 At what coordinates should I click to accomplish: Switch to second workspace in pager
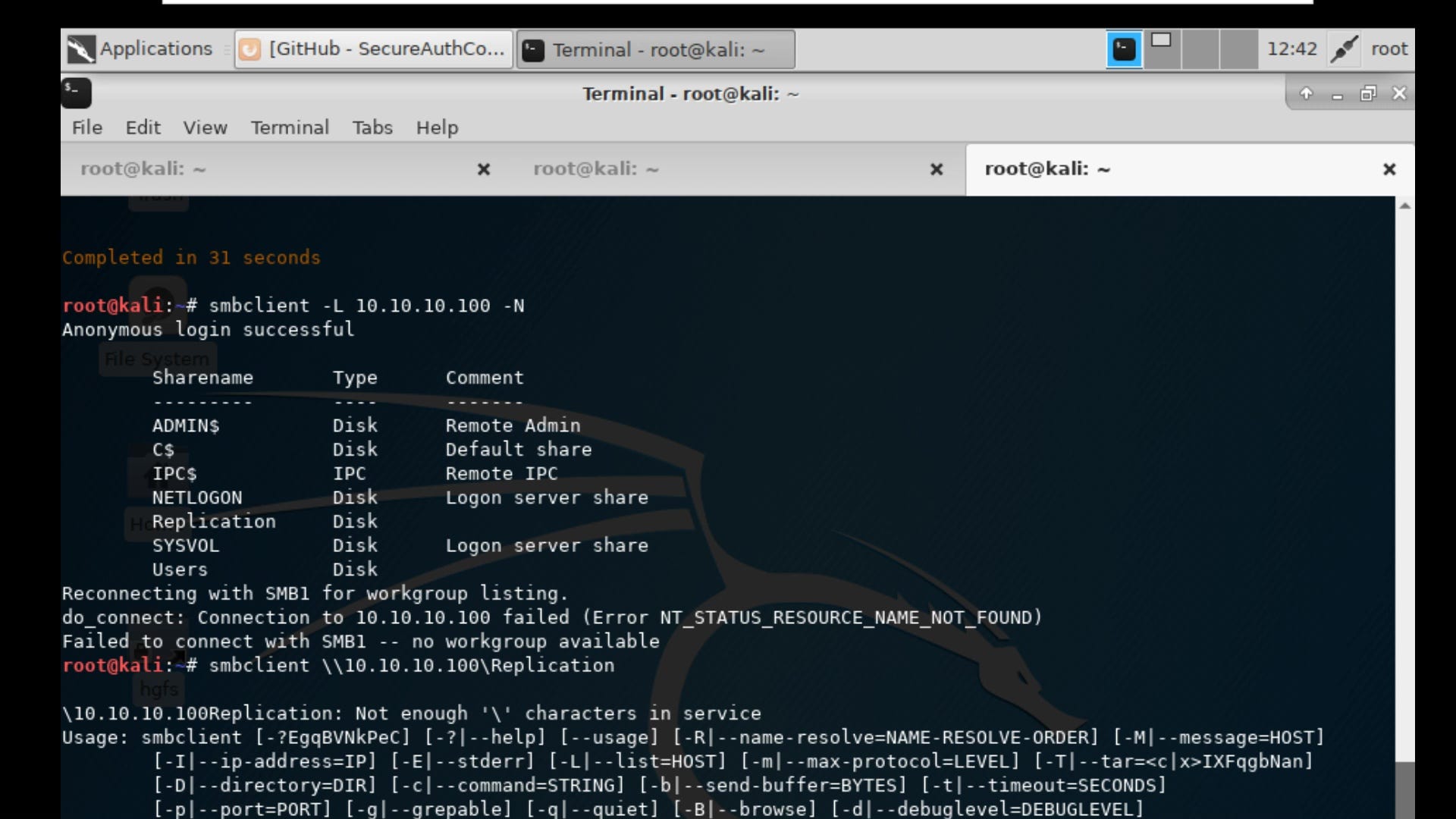point(1162,49)
